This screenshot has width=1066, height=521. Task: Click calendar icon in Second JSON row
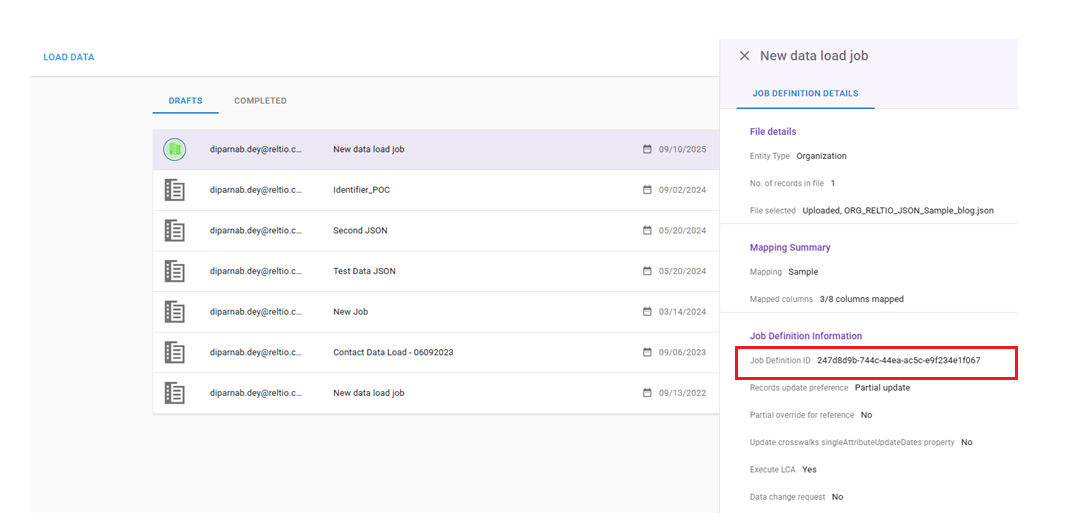647,231
